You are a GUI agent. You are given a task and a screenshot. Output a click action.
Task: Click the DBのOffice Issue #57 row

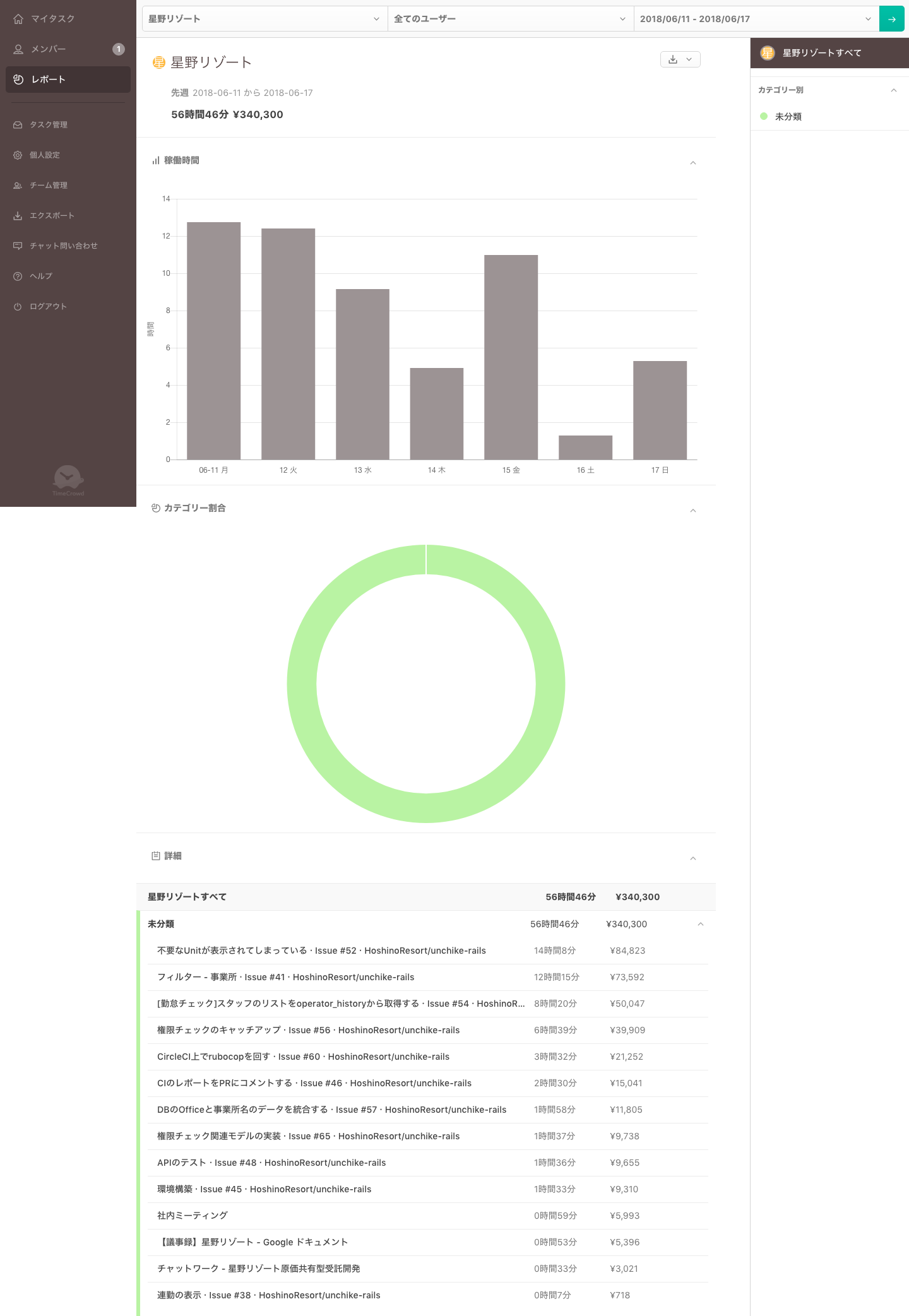(428, 1110)
